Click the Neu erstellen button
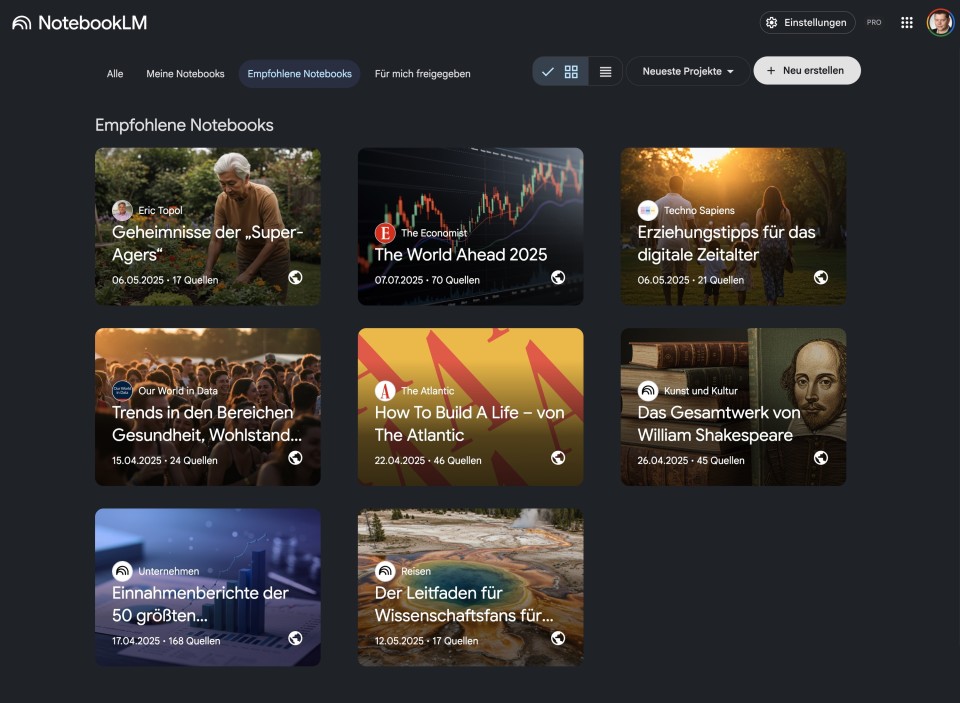The image size is (960, 703). point(806,71)
